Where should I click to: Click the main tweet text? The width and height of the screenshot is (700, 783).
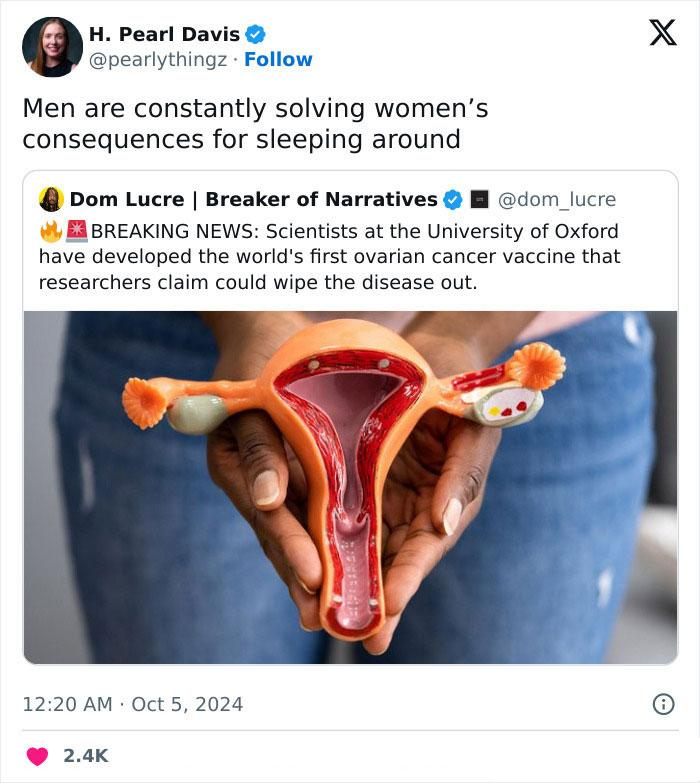[255, 123]
